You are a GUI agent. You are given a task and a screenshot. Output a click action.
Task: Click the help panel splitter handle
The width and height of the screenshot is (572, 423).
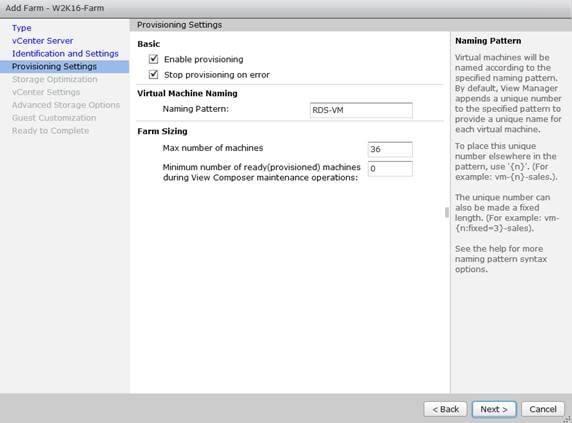tap(447, 212)
